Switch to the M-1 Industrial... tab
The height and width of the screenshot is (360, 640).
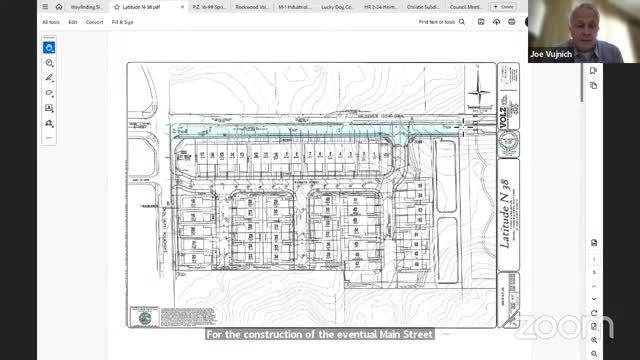point(295,7)
